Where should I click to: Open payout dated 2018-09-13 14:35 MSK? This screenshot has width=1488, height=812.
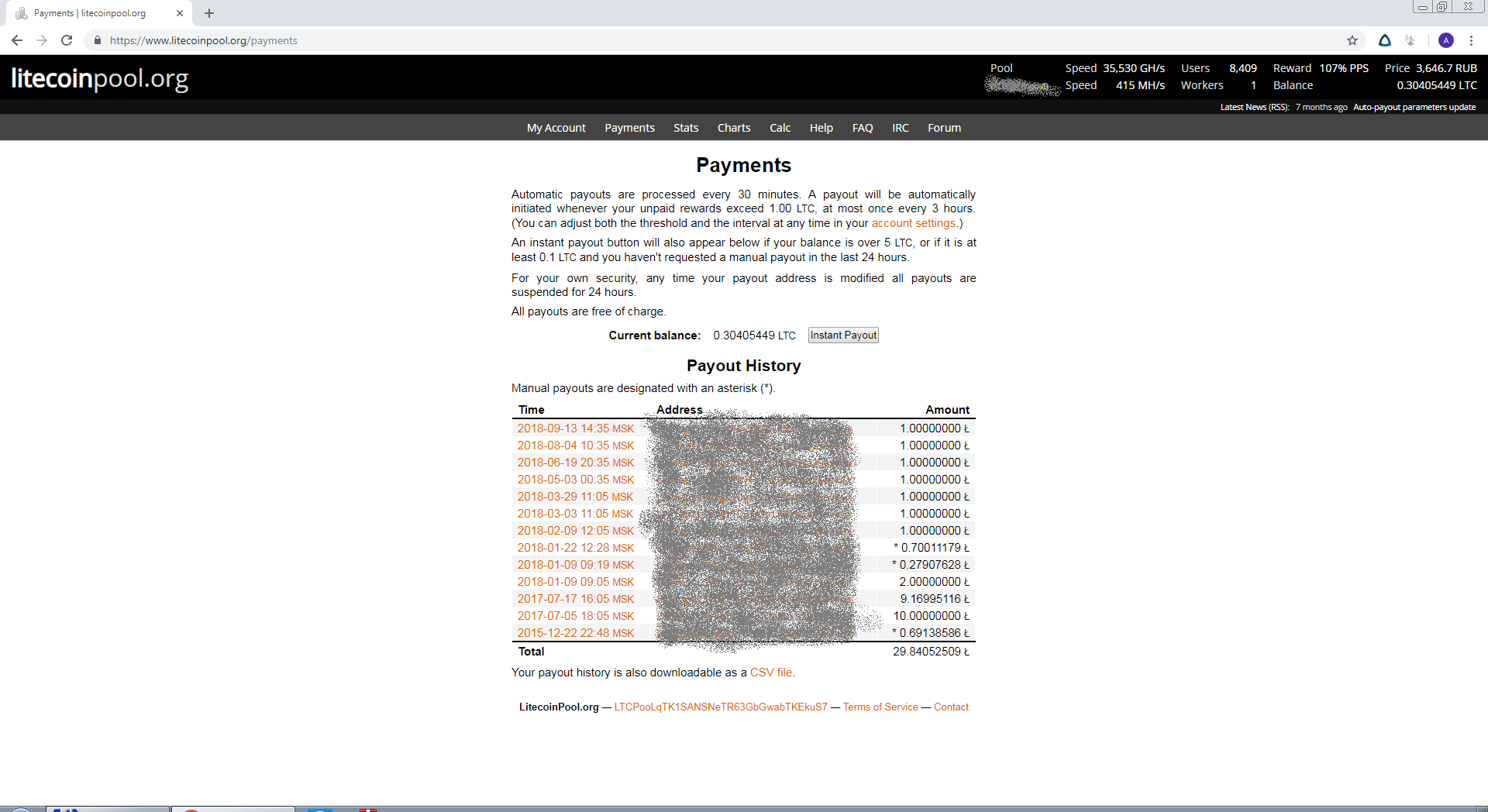576,428
